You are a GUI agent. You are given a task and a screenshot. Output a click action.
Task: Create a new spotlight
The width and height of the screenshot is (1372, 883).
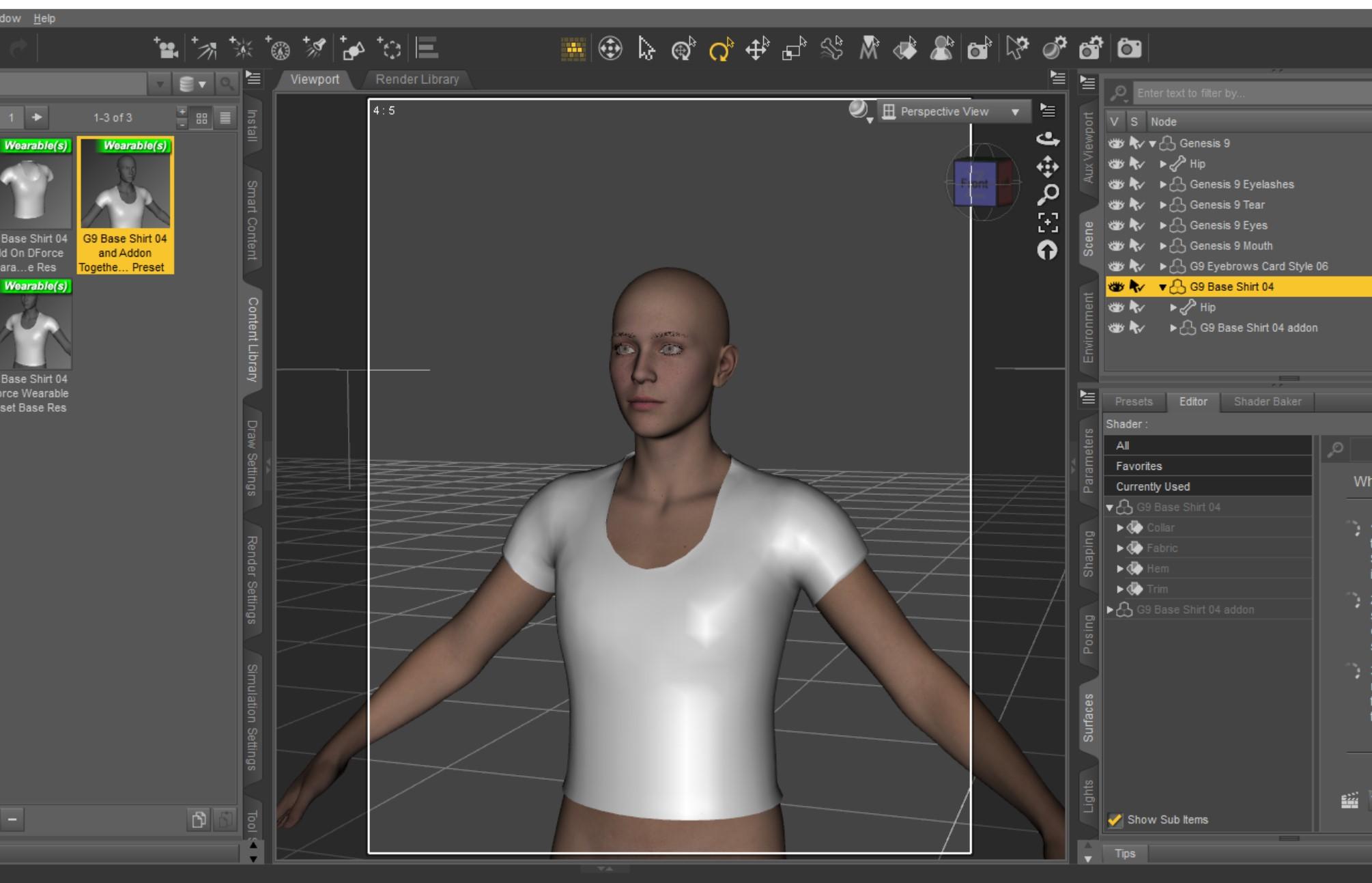point(315,48)
